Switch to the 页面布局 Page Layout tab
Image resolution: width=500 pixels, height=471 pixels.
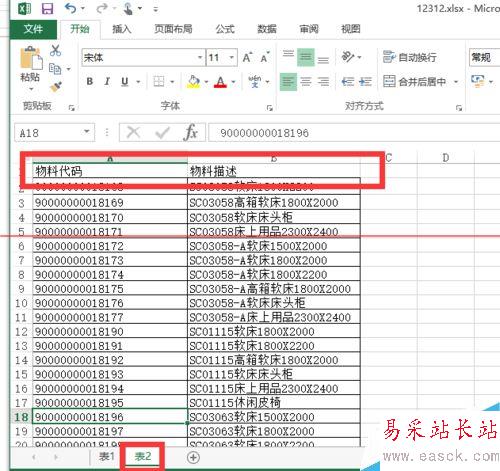[173, 29]
